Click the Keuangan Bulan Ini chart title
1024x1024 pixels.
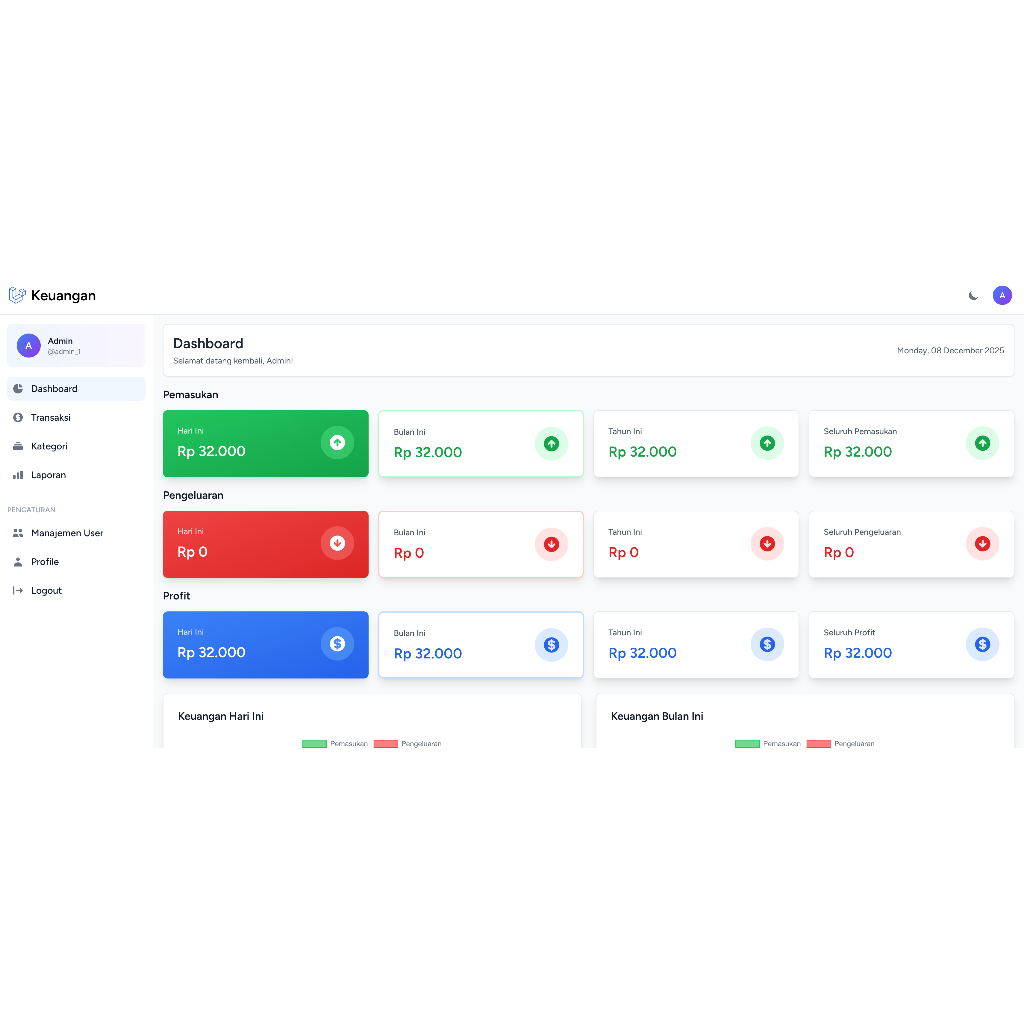[x=657, y=716]
